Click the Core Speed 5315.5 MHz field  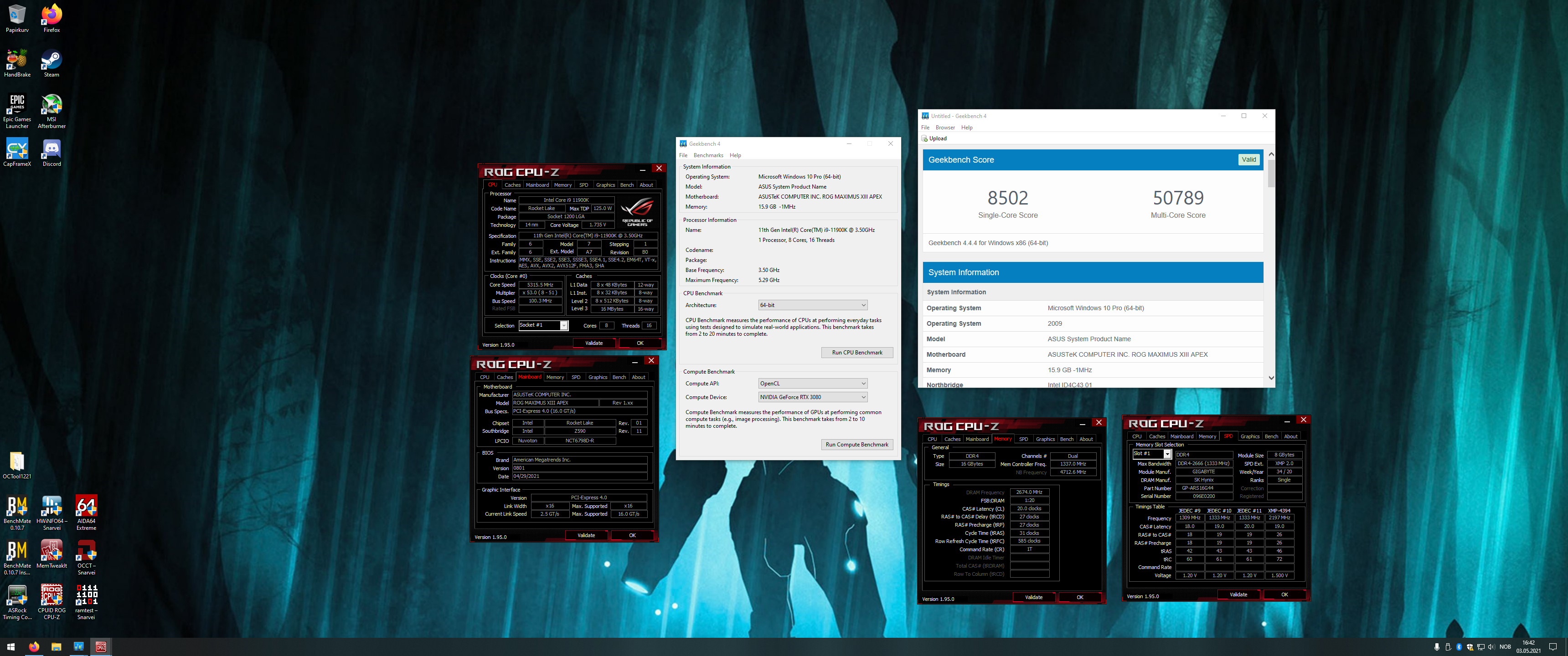click(x=540, y=285)
